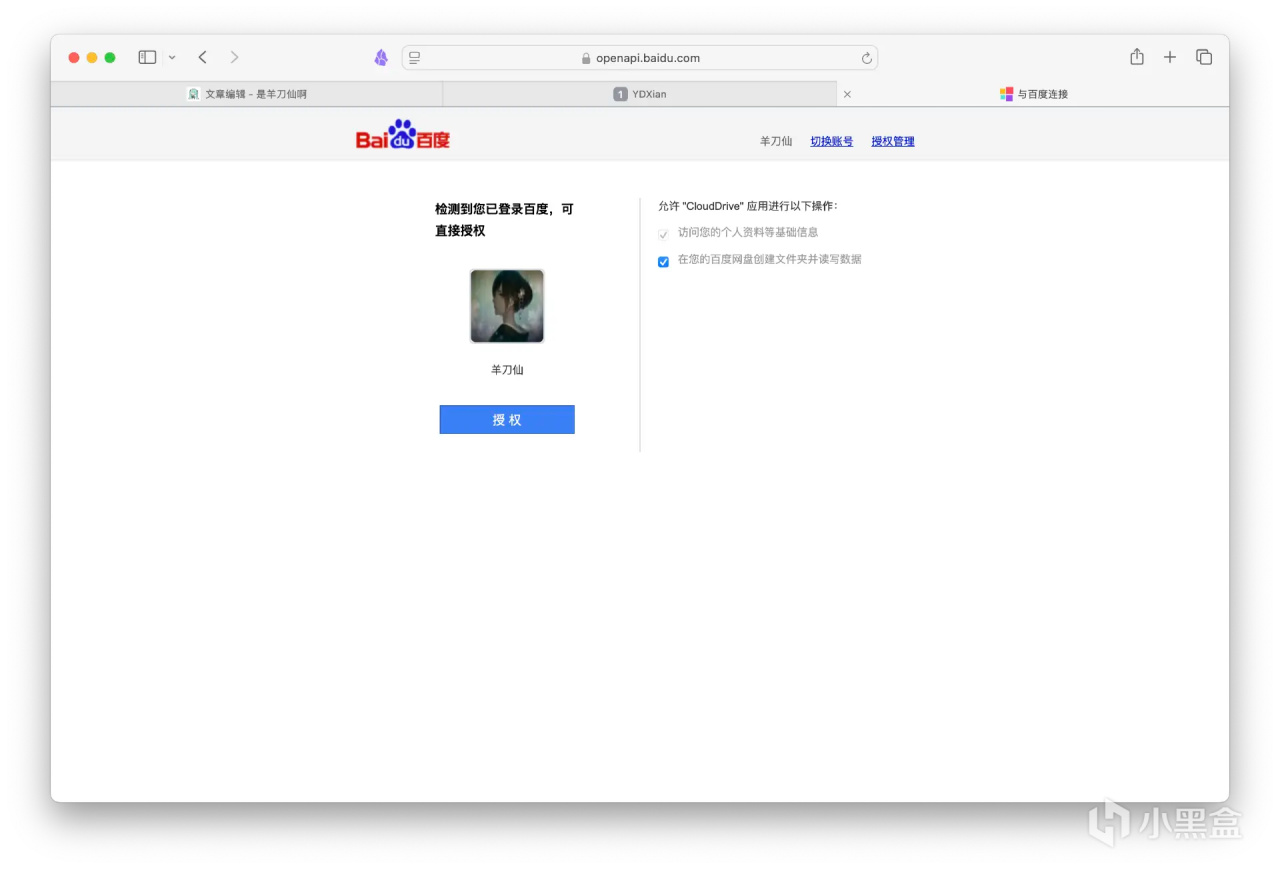Image resolution: width=1280 pixels, height=869 pixels.
Task: Add a new tab with plus icon
Action: pos(1170,57)
